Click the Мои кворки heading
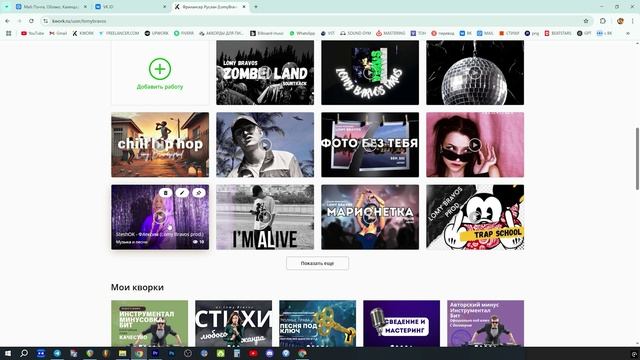 (x=137, y=287)
